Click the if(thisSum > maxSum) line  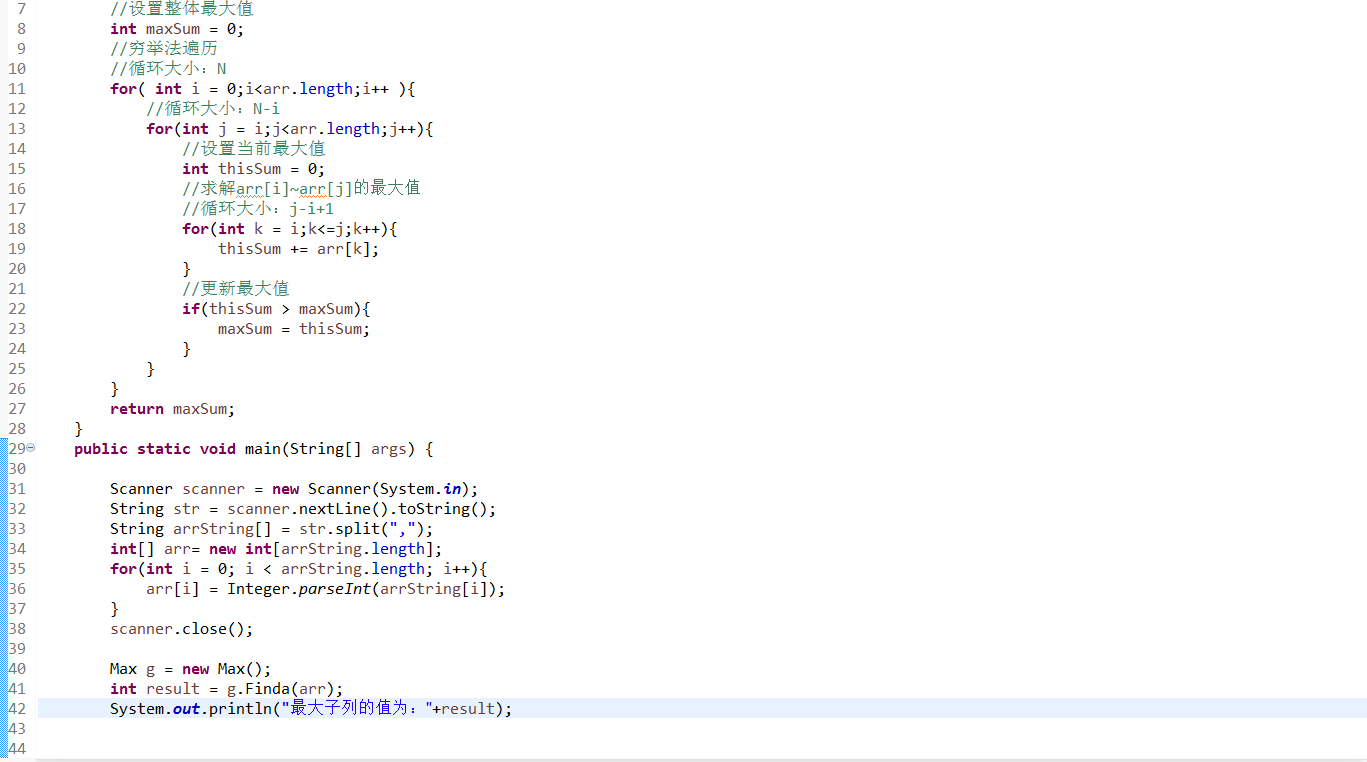276,309
